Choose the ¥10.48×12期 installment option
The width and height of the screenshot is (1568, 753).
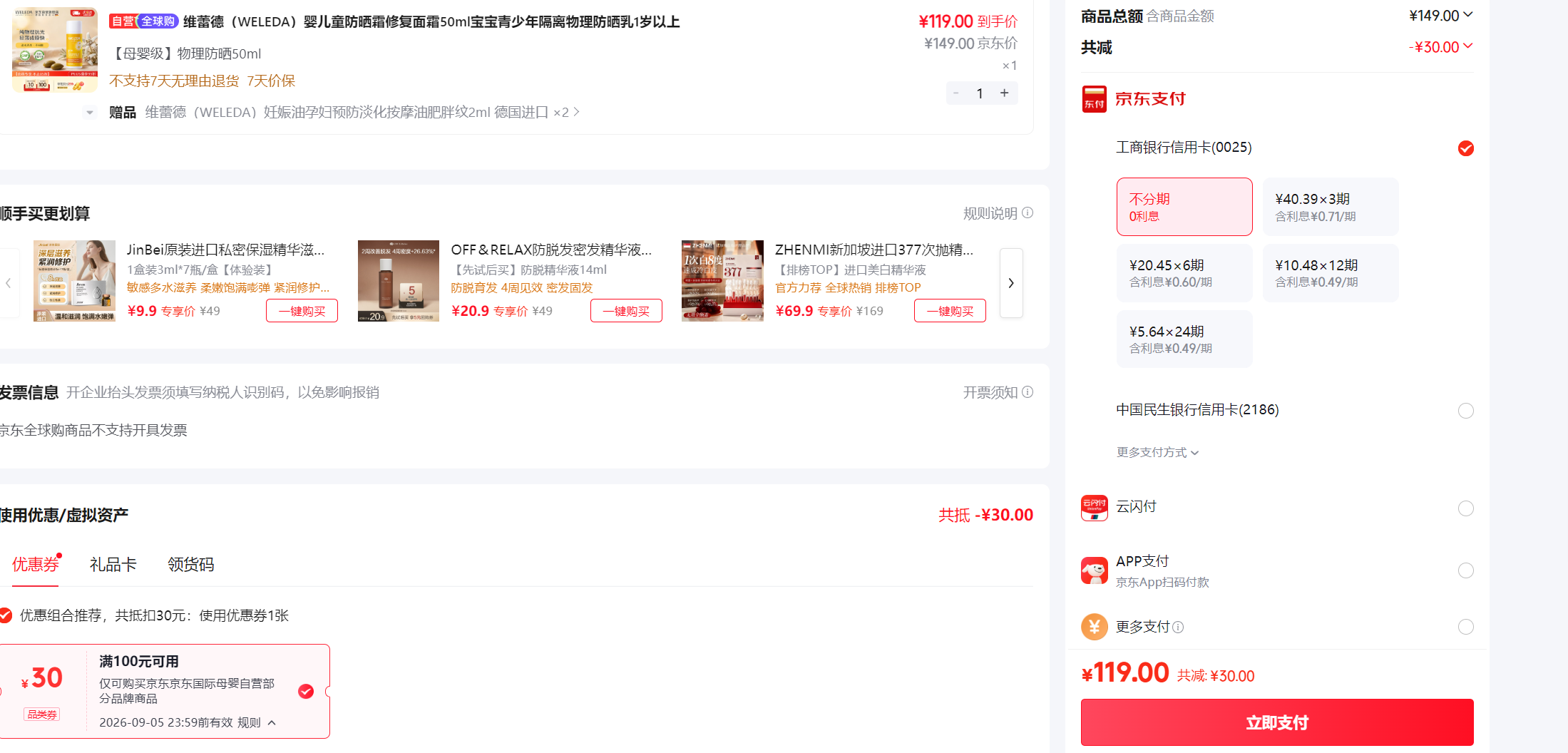pyautogui.click(x=1331, y=273)
